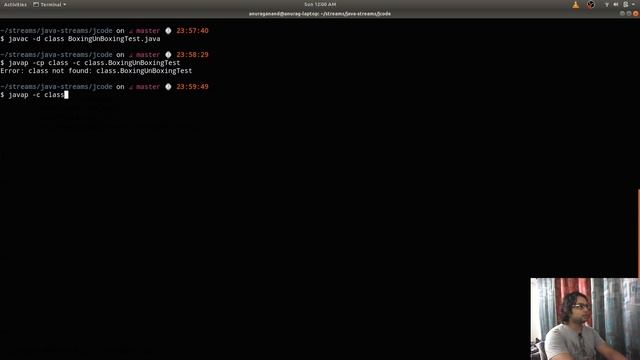Click the OBS Studio tray icon
Screen dimensions: 640x360
point(591,5)
